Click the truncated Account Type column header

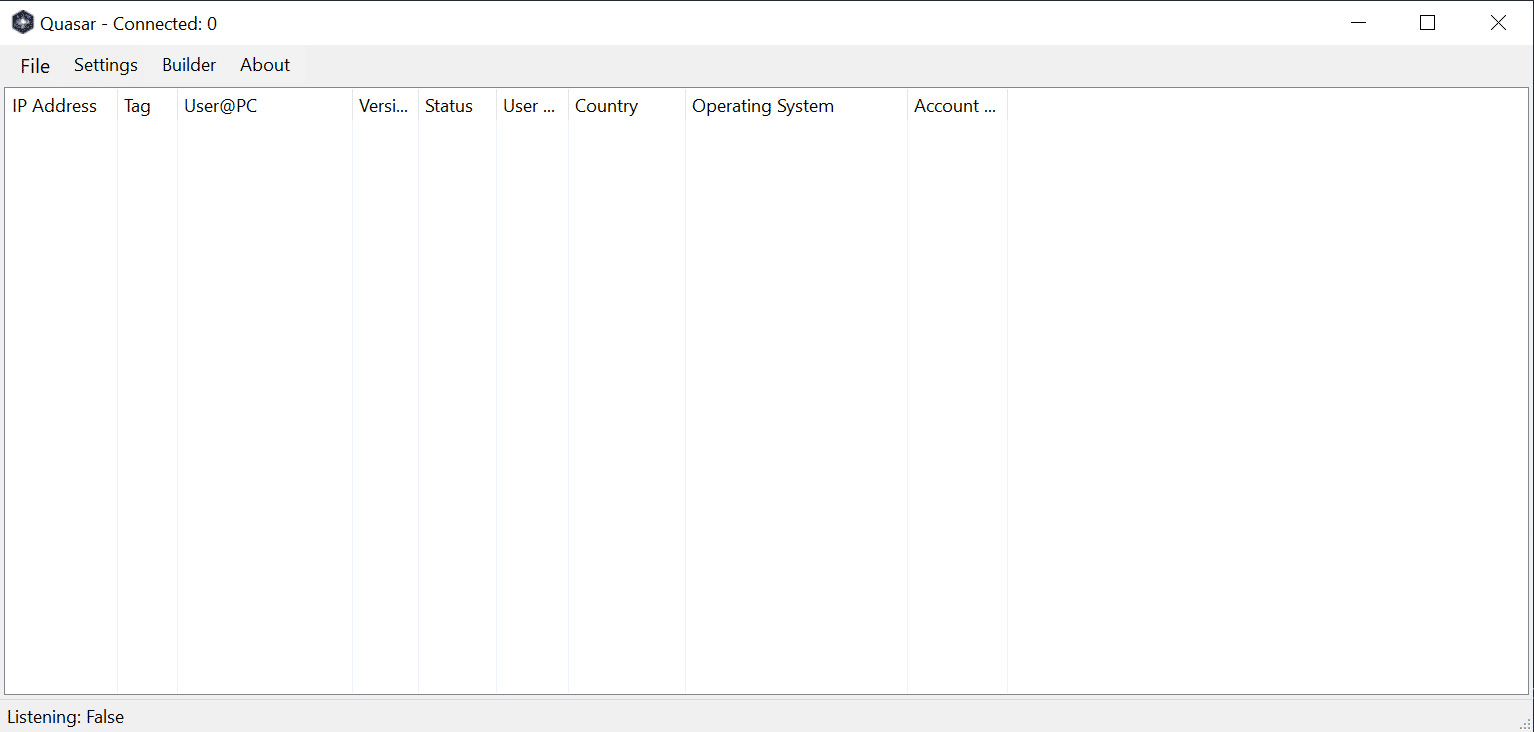tap(957, 106)
